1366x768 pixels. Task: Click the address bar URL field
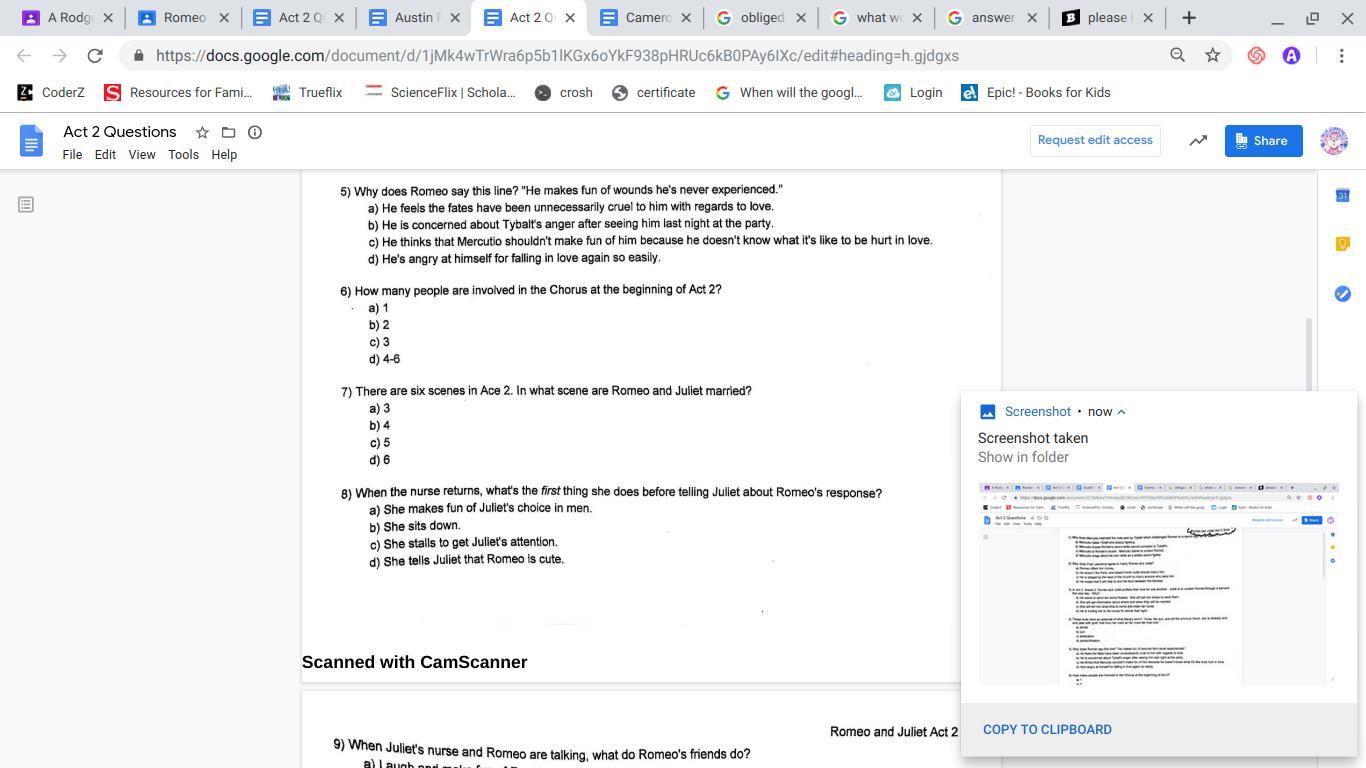point(640,56)
